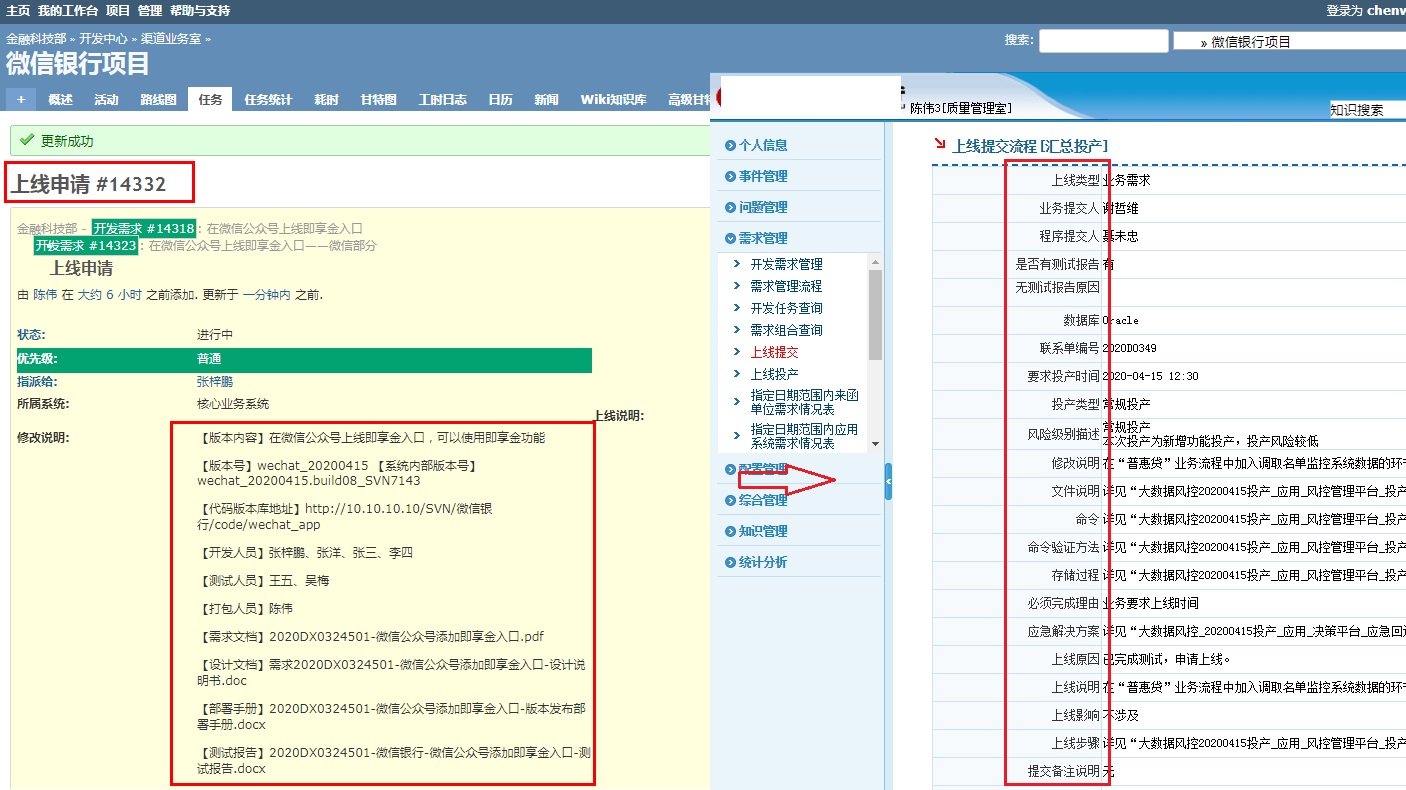Click the circle icon beside 个人信息
Viewport: 1406px width, 790px height.
[x=731, y=145]
